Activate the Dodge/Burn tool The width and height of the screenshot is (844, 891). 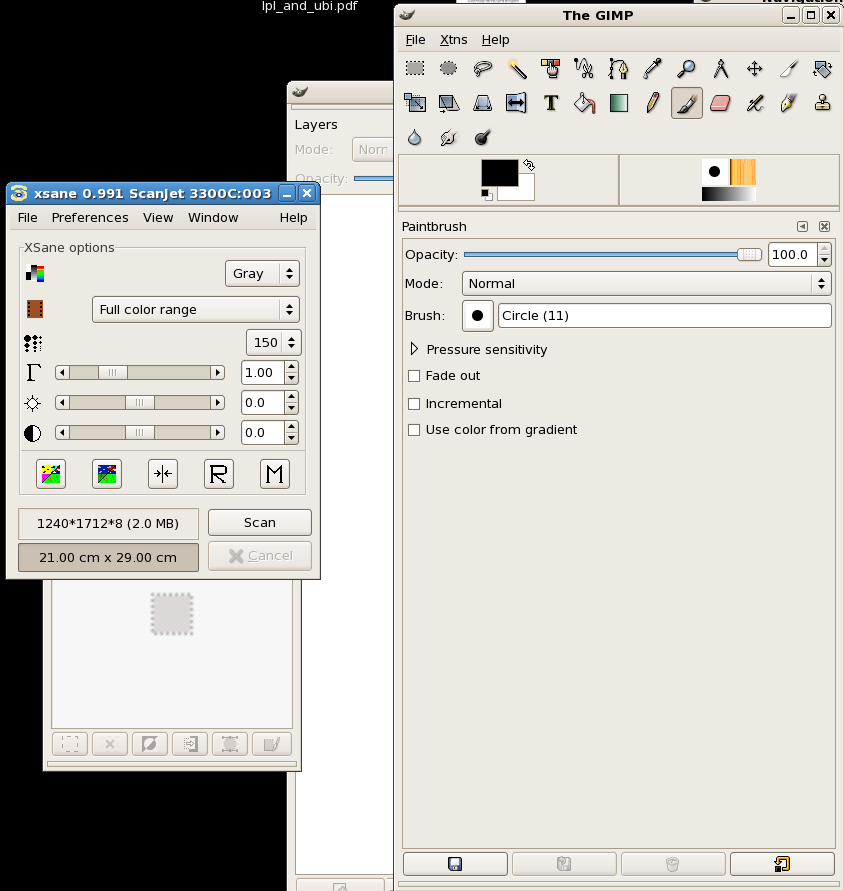[483, 137]
